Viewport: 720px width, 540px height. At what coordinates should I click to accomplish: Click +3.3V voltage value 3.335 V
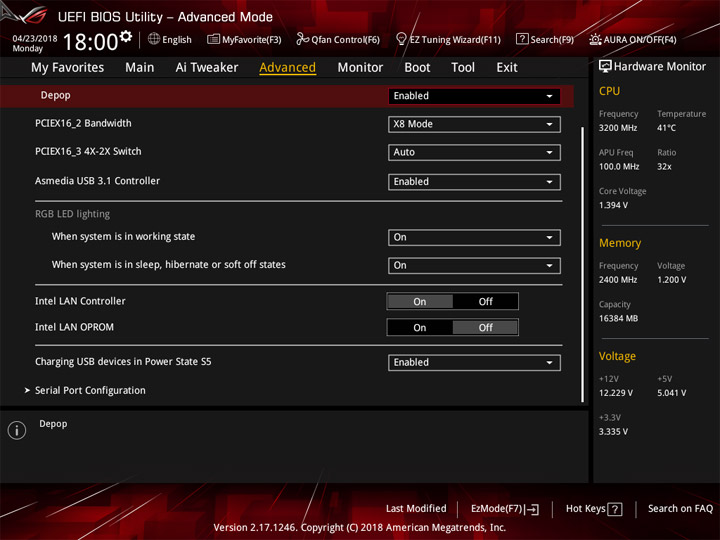[x=613, y=432]
